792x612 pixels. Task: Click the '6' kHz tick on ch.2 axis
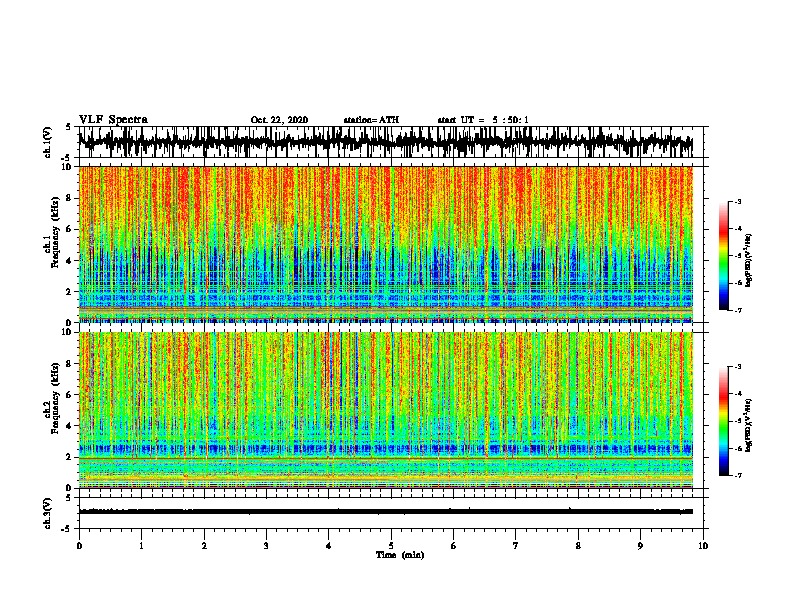coord(69,395)
